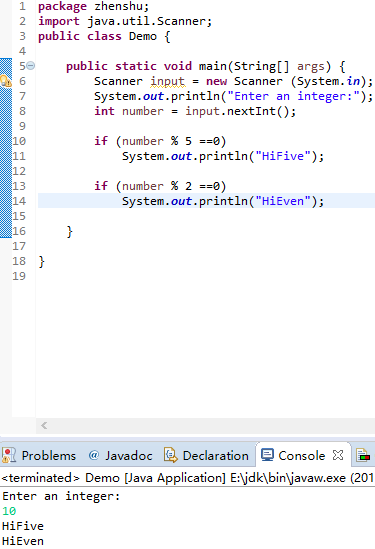Image resolution: width=375 pixels, height=549 pixels.
Task: Click the Problems tab icon
Action: coord(9,456)
